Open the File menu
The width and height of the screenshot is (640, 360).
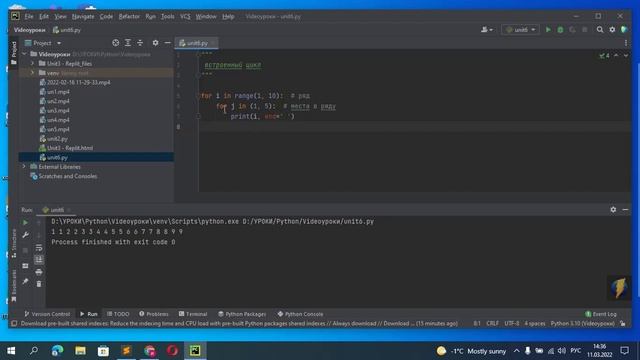tap(29, 17)
